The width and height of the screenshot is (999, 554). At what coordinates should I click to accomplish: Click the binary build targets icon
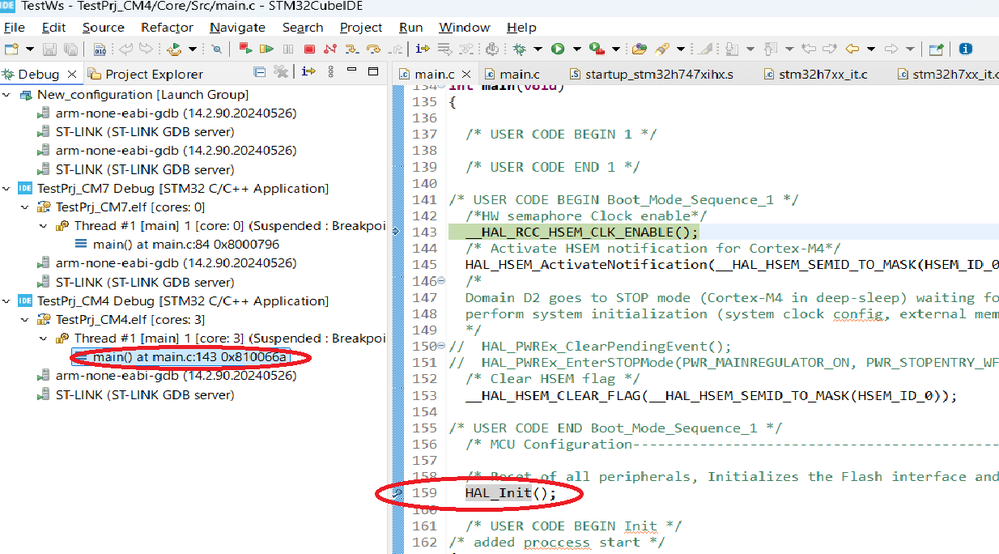(x=100, y=49)
